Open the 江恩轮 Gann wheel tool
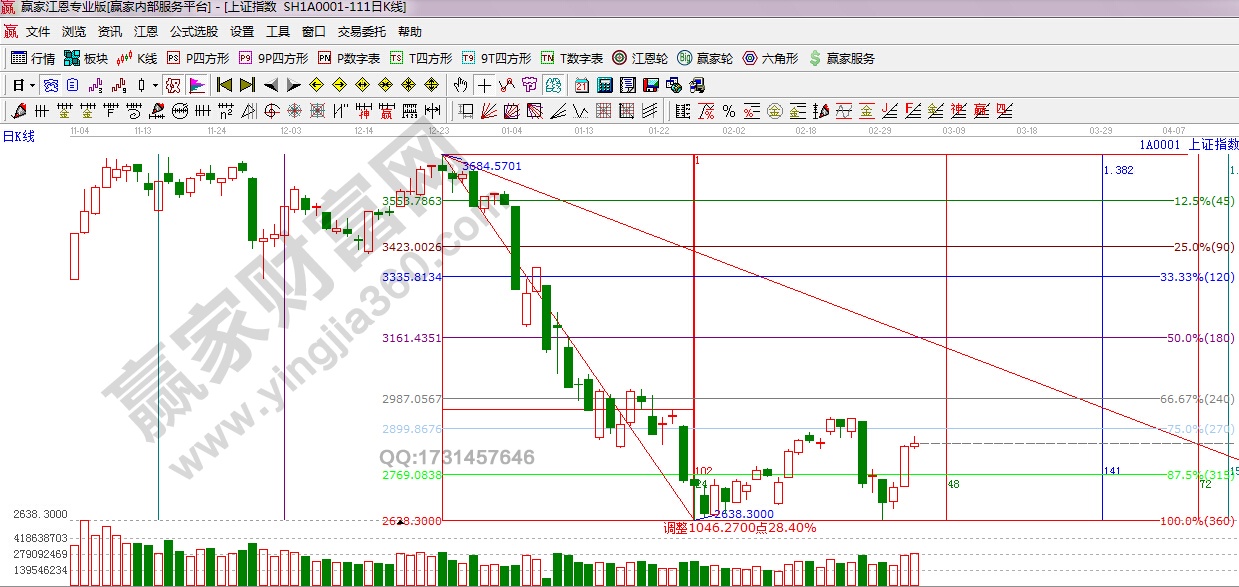The width and height of the screenshot is (1239, 587). tap(640, 58)
